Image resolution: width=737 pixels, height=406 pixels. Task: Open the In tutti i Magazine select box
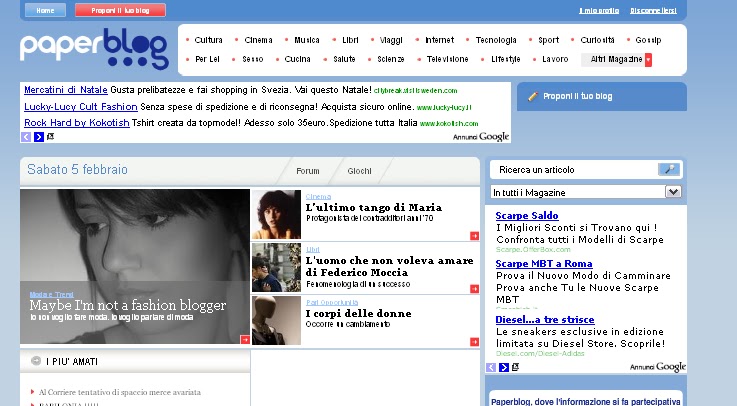(x=586, y=192)
